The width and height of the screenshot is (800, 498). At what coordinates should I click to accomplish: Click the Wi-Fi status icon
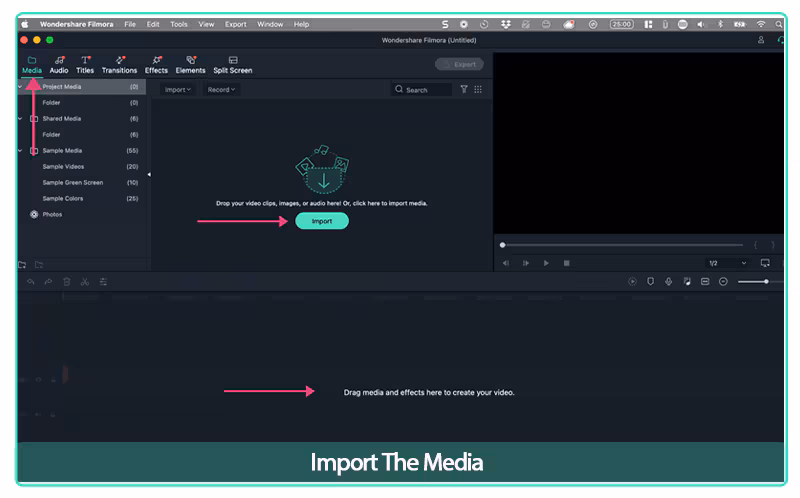point(761,24)
